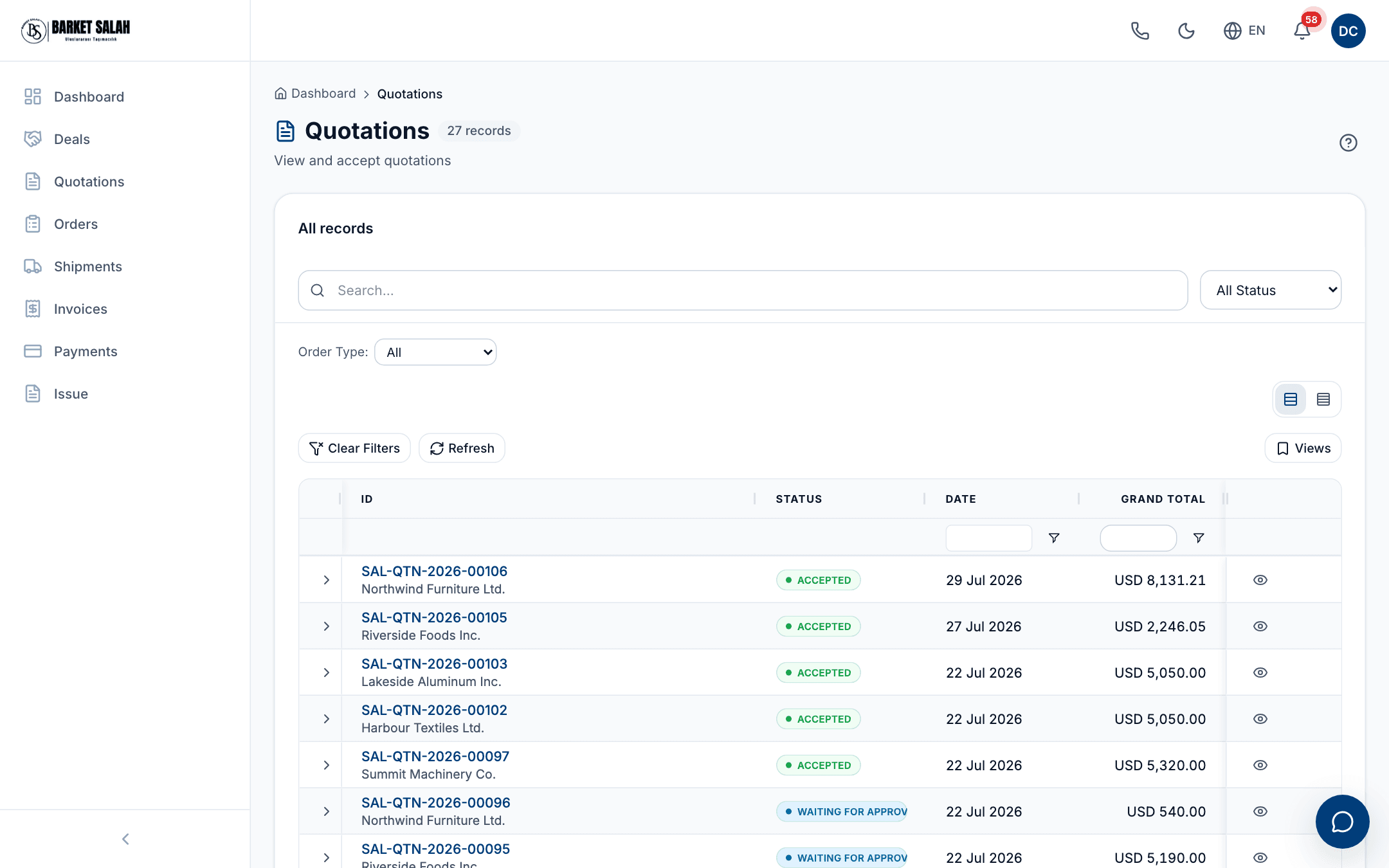Open quotation link SAL-QTN-2026-00097
The image size is (1389, 868).
coord(435,756)
